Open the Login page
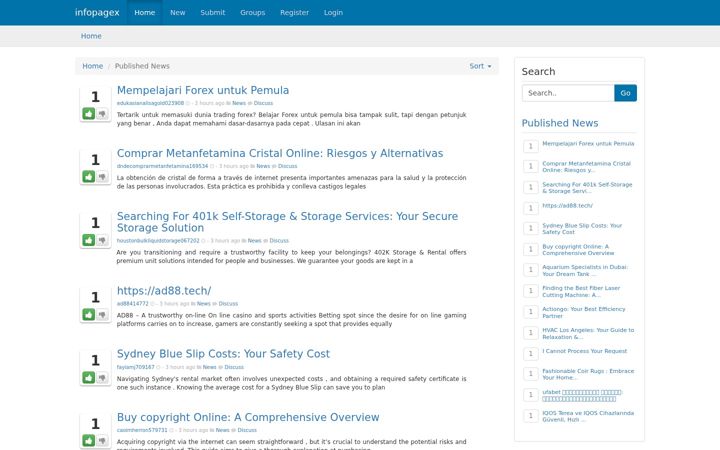Image resolution: width=720 pixels, height=450 pixels. [x=333, y=12]
